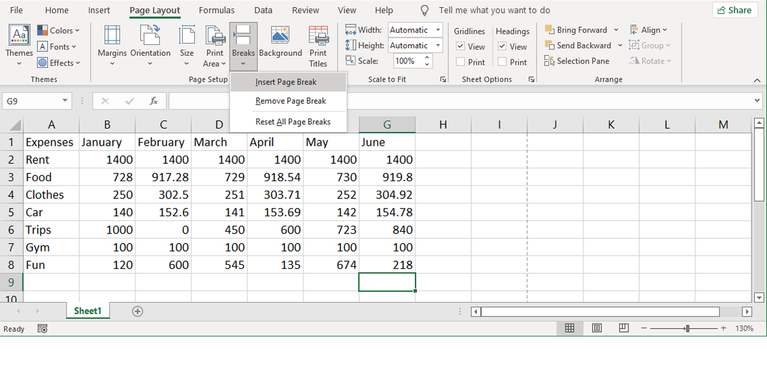Switch to the Insert tab
The image size is (767, 384).
(99, 10)
